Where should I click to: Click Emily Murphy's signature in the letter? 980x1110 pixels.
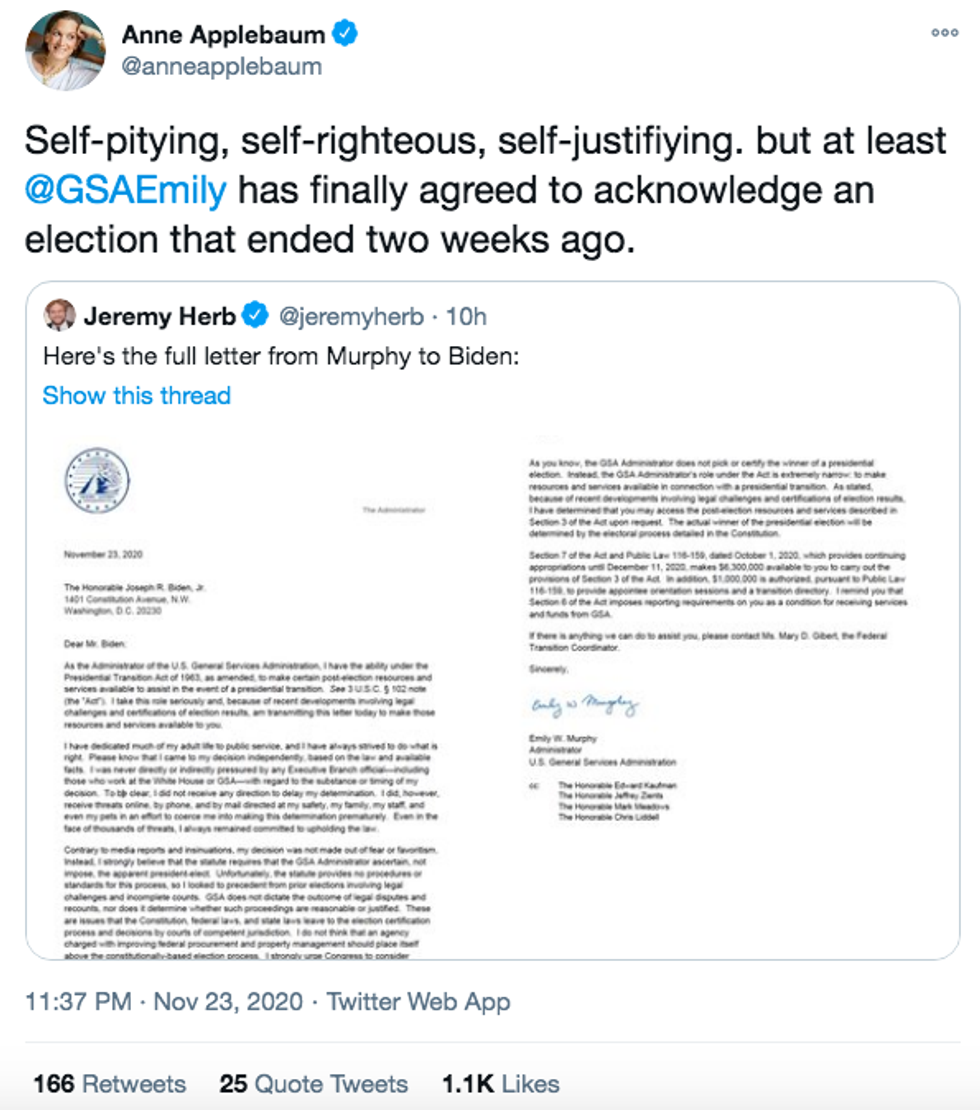tap(584, 706)
